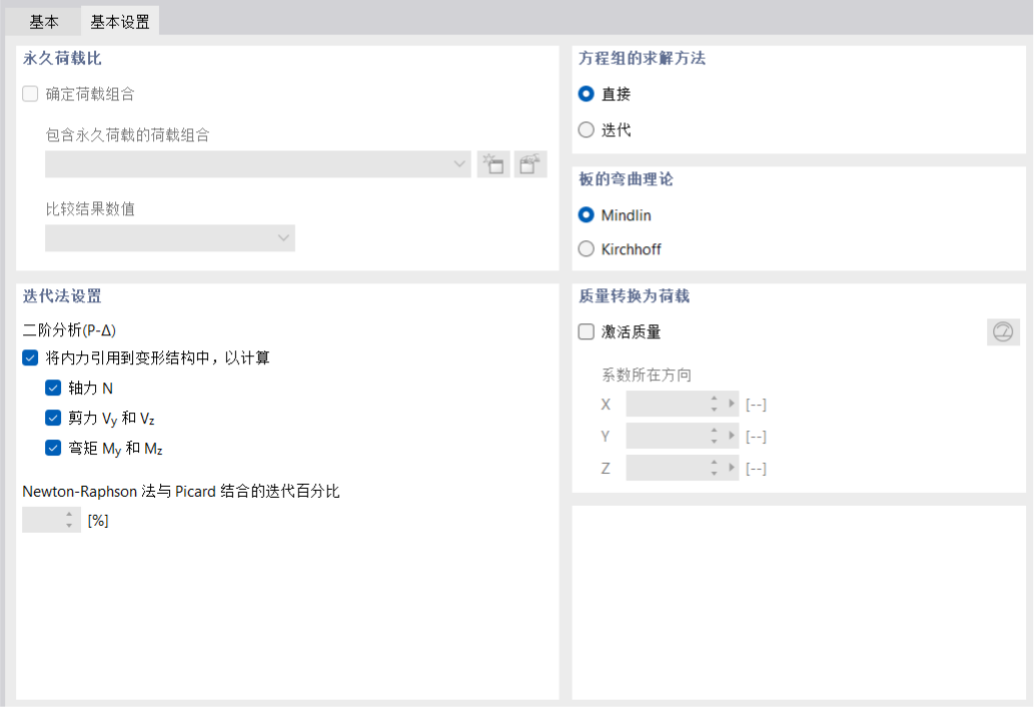Click the arrow button next to Z factor field
1034x708 pixels.
[x=732, y=468]
